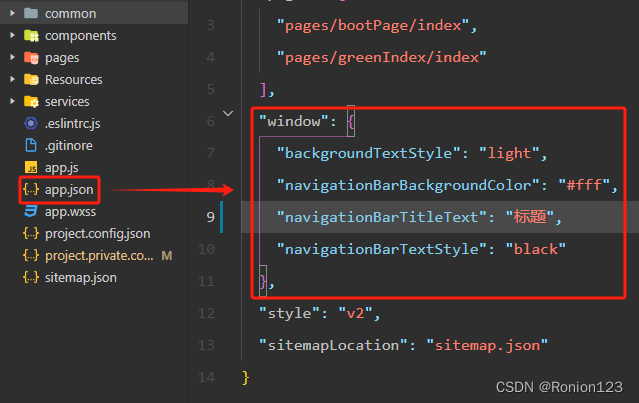Click the .eslintrc.js ESLint icon

[31, 123]
